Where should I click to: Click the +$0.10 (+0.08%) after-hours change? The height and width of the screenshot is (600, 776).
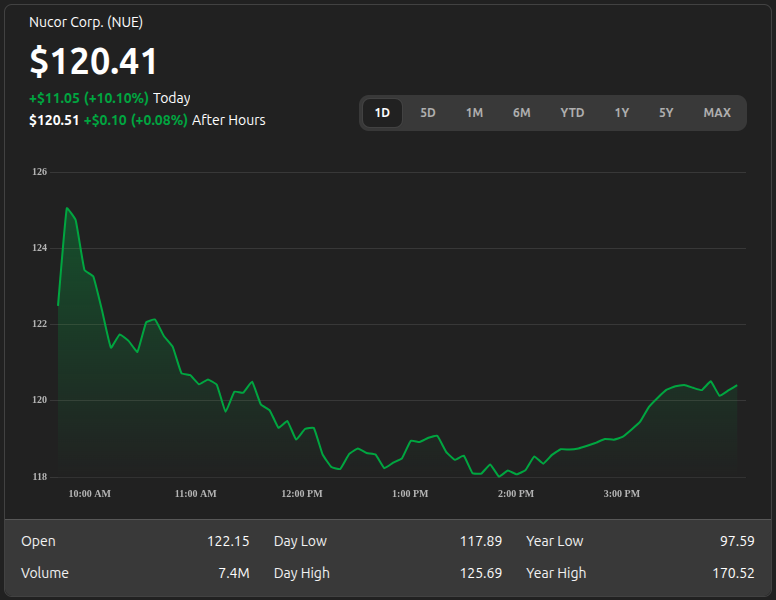click(136, 120)
